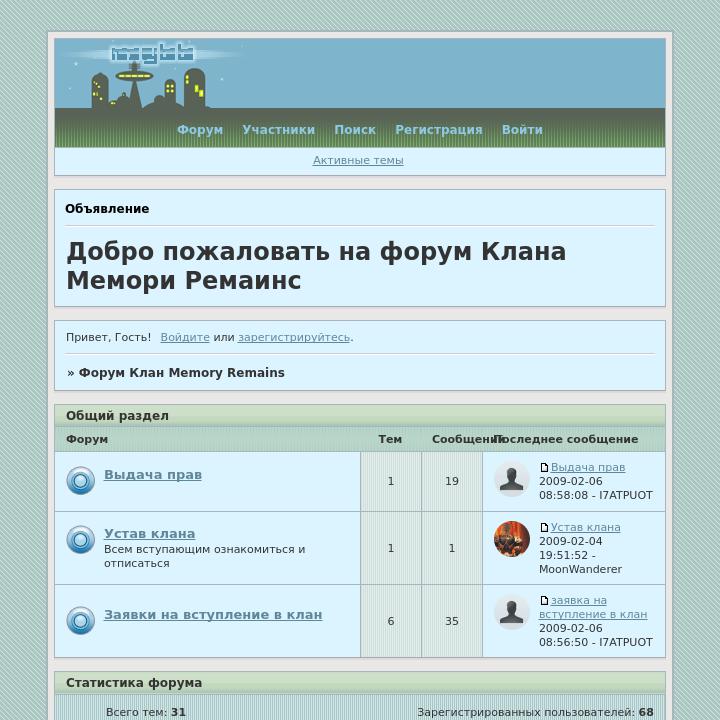Open last post link Выдача прав
Viewport: 720px width, 720px height.
(x=588, y=467)
